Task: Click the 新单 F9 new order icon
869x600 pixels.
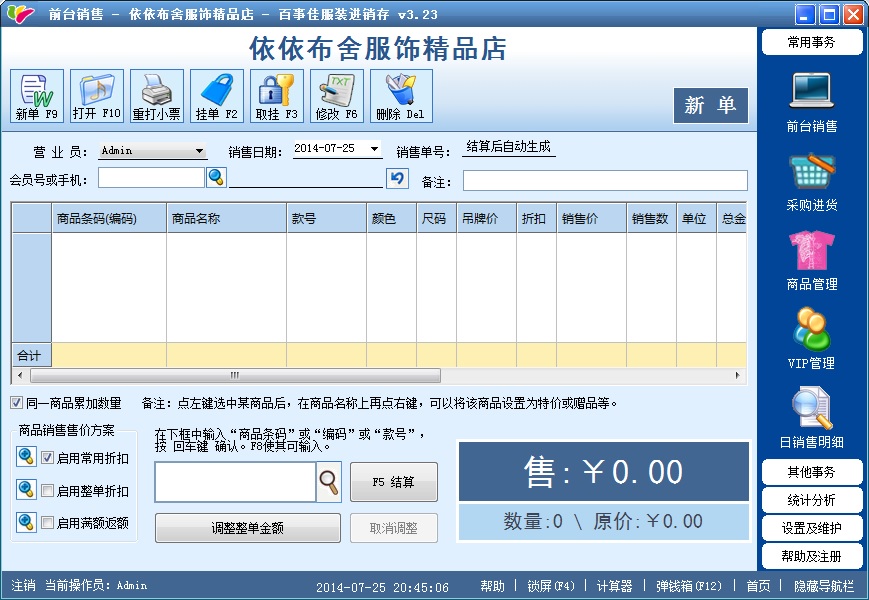Action: [37, 96]
